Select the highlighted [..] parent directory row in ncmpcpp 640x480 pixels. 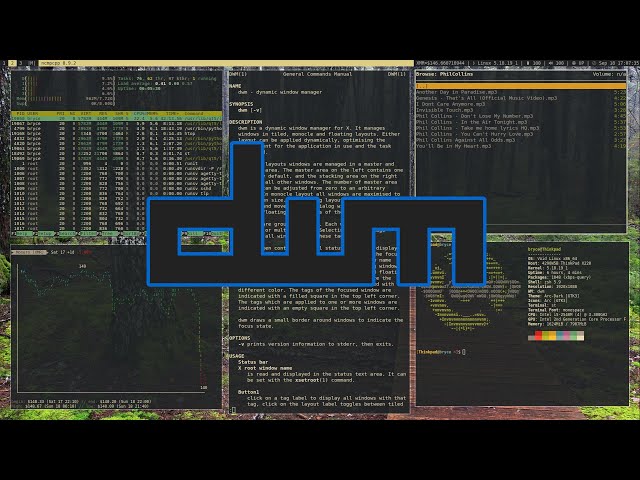point(521,86)
